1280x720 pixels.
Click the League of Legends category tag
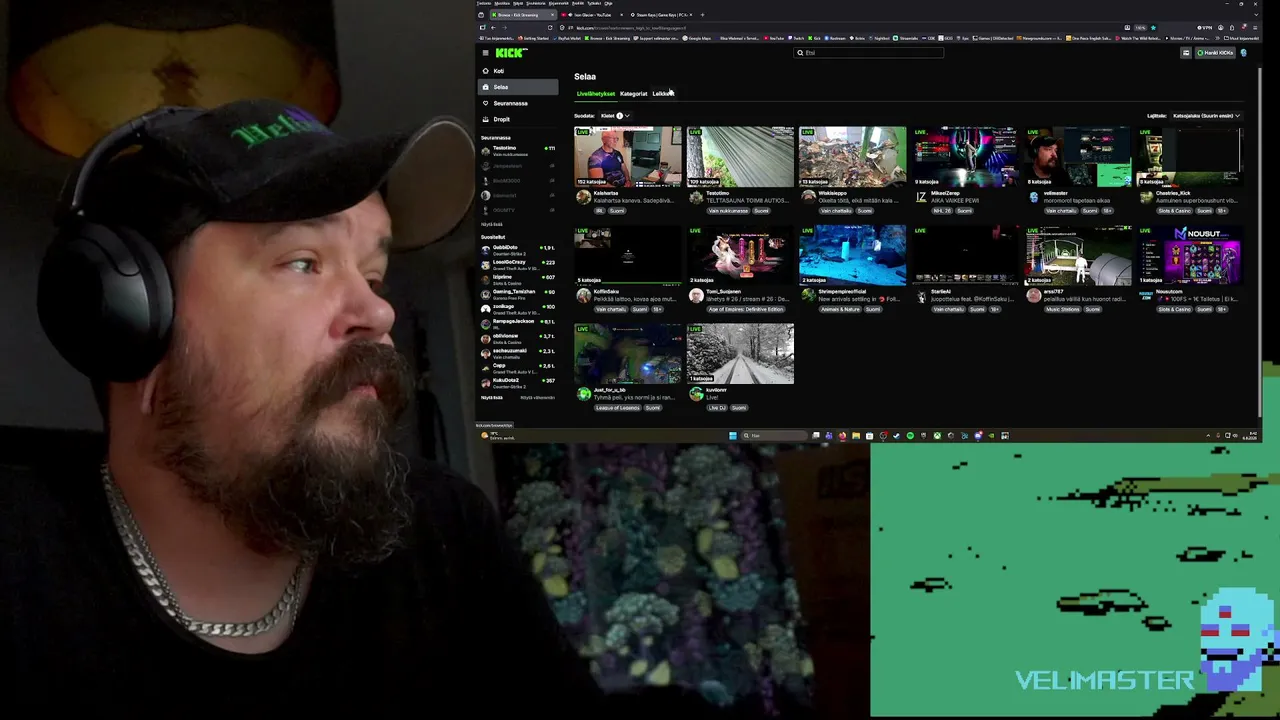pyautogui.click(x=617, y=408)
